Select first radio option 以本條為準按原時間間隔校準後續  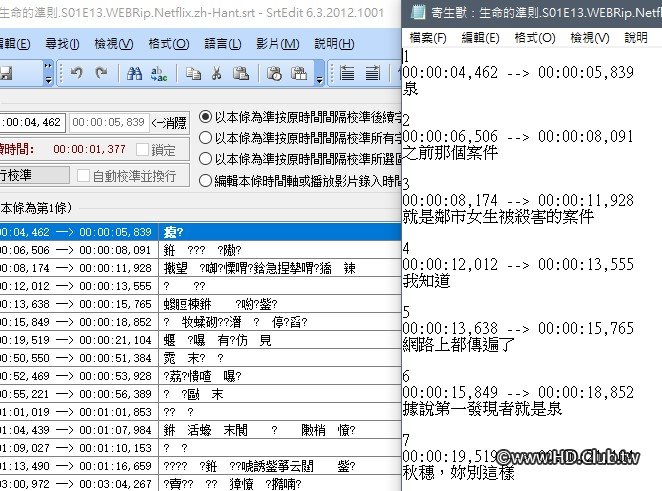coord(205,116)
